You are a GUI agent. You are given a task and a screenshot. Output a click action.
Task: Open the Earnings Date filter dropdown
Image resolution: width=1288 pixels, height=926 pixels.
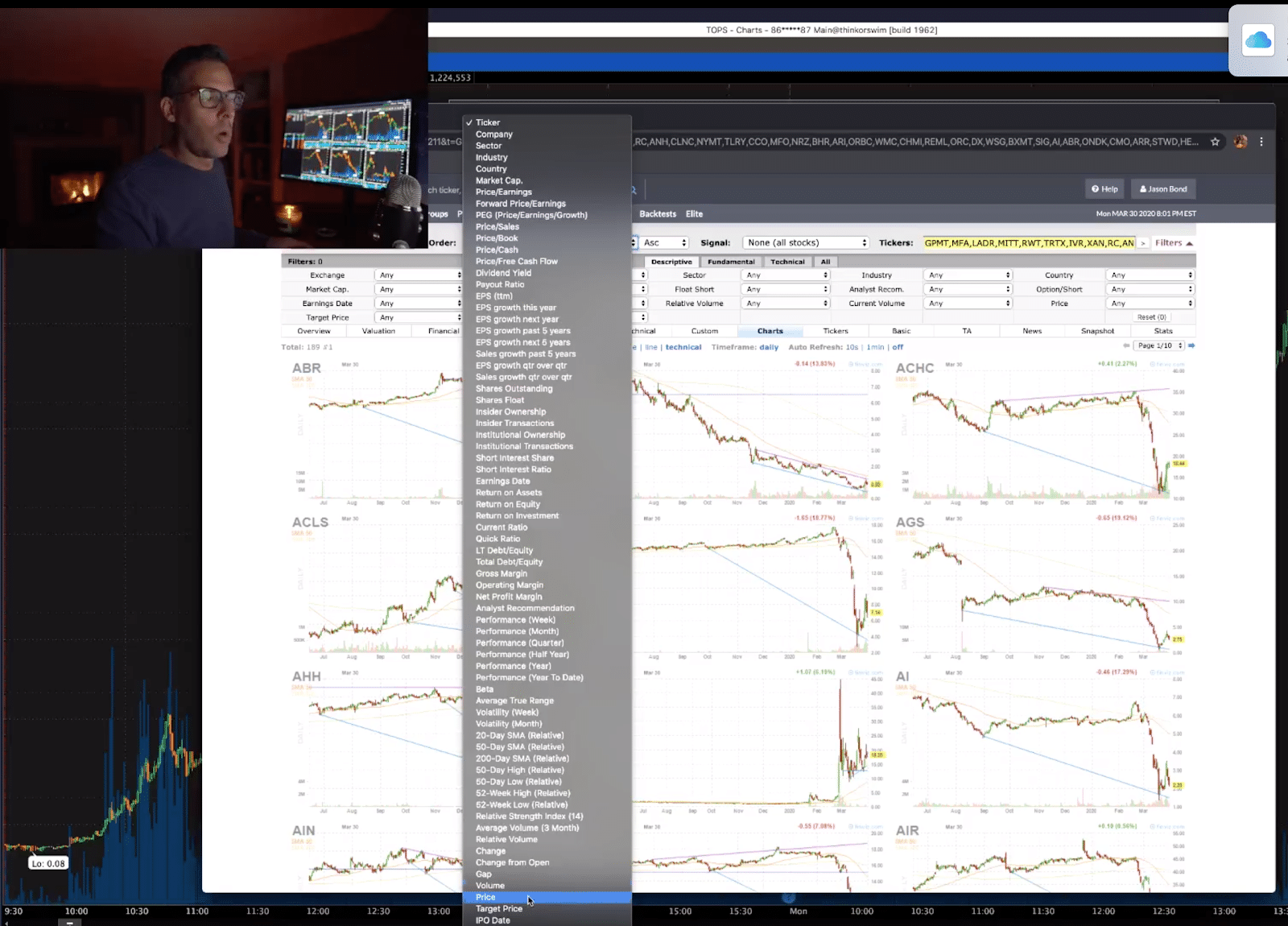click(x=419, y=304)
